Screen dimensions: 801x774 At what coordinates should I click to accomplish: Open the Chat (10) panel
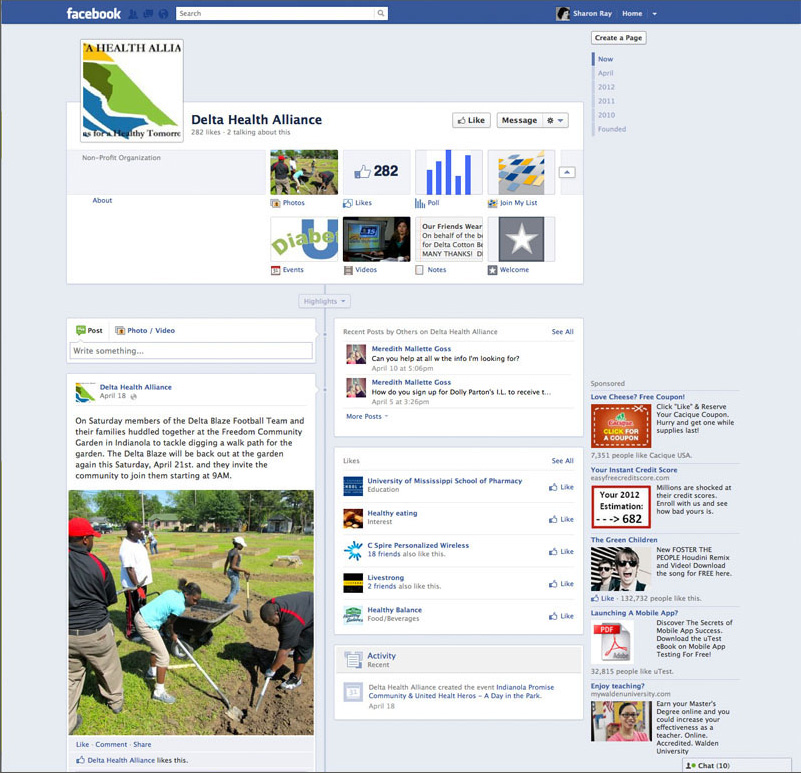[x=736, y=765]
